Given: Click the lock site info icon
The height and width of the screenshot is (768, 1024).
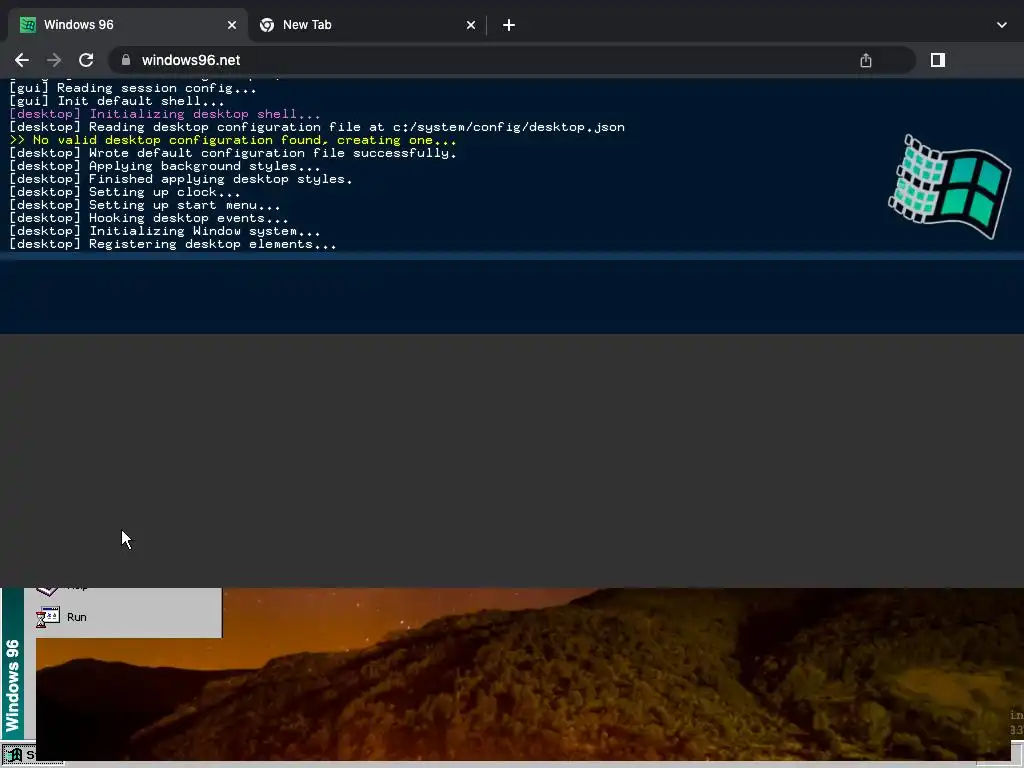Looking at the screenshot, I should coord(126,60).
